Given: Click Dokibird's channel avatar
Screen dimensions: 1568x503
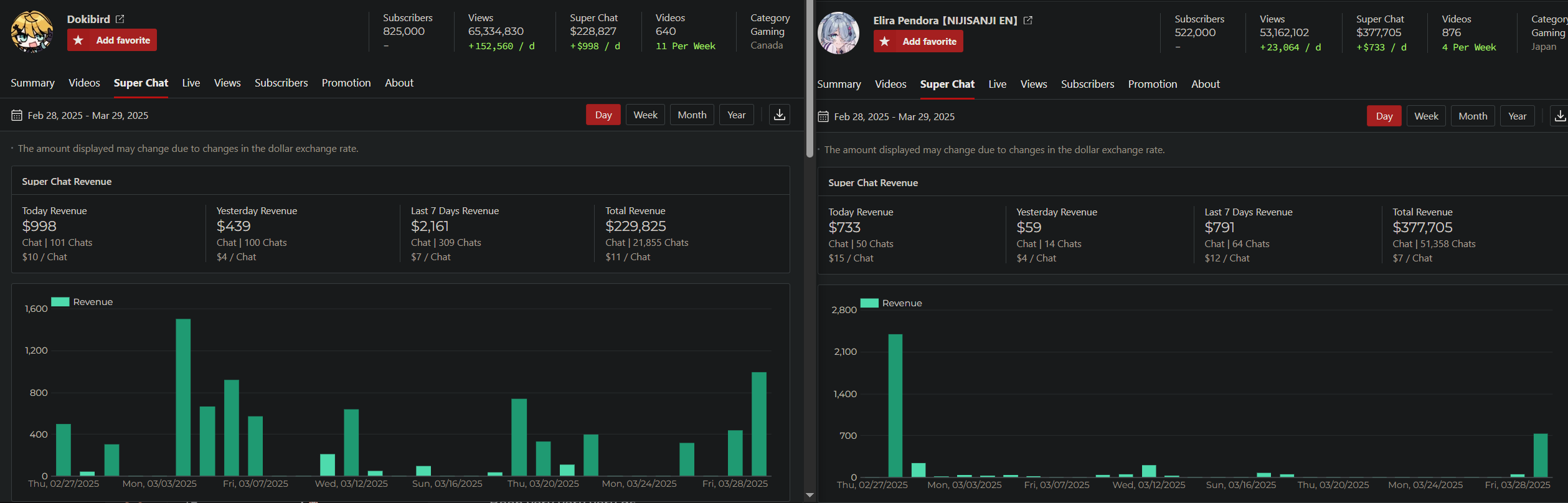Looking at the screenshot, I should (x=31, y=32).
